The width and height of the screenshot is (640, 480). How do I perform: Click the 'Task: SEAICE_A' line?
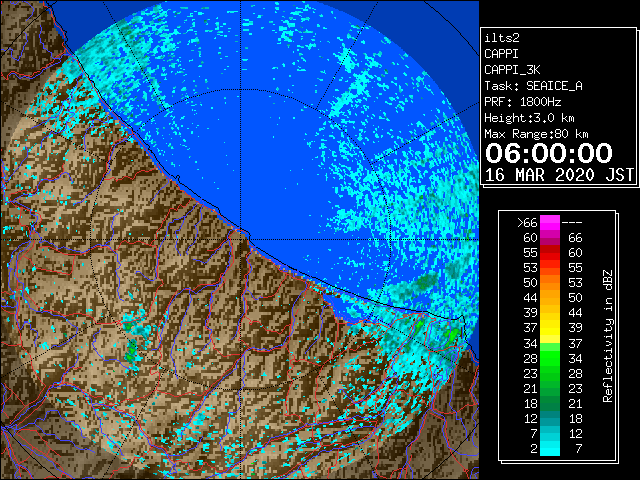(x=533, y=86)
